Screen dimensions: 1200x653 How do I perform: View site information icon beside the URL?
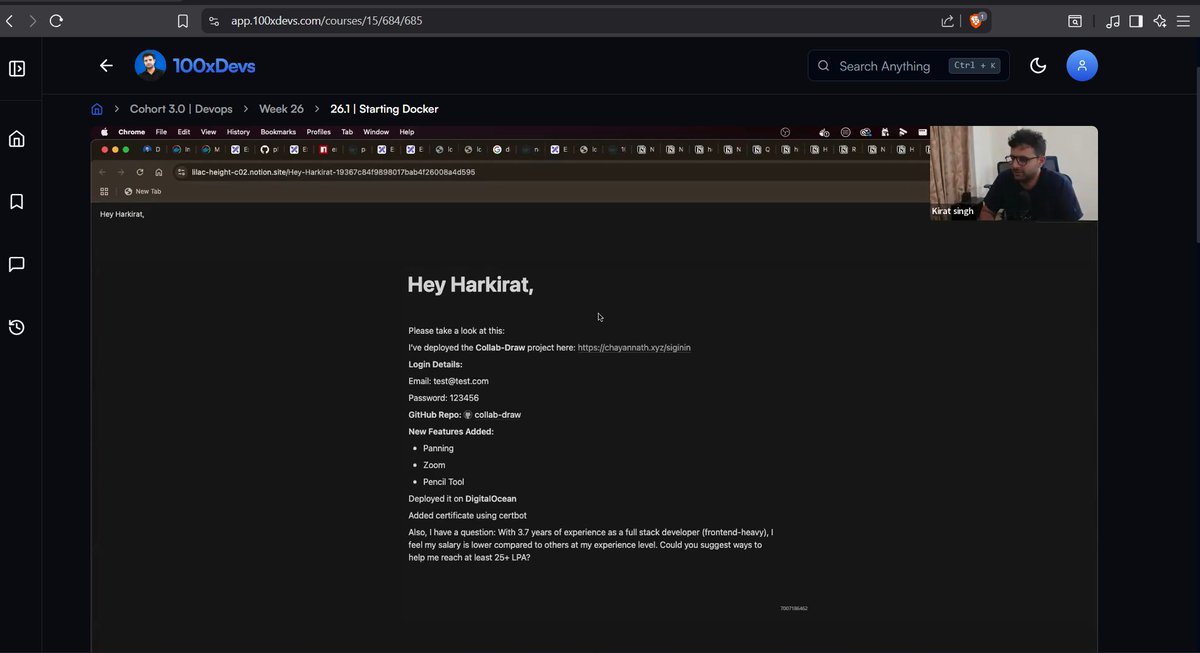click(x=215, y=20)
